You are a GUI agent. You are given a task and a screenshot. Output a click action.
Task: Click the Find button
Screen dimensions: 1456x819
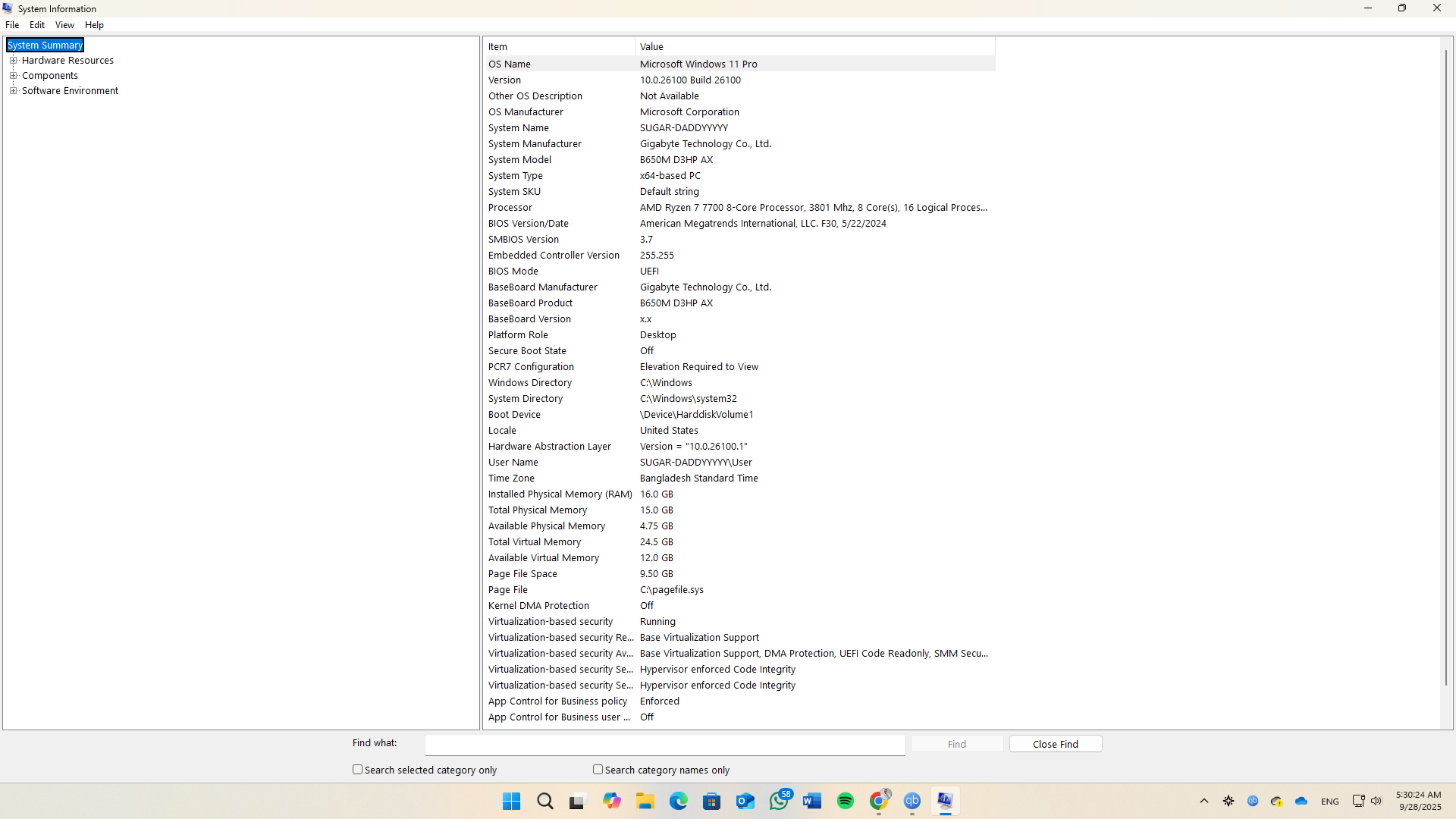tap(957, 744)
